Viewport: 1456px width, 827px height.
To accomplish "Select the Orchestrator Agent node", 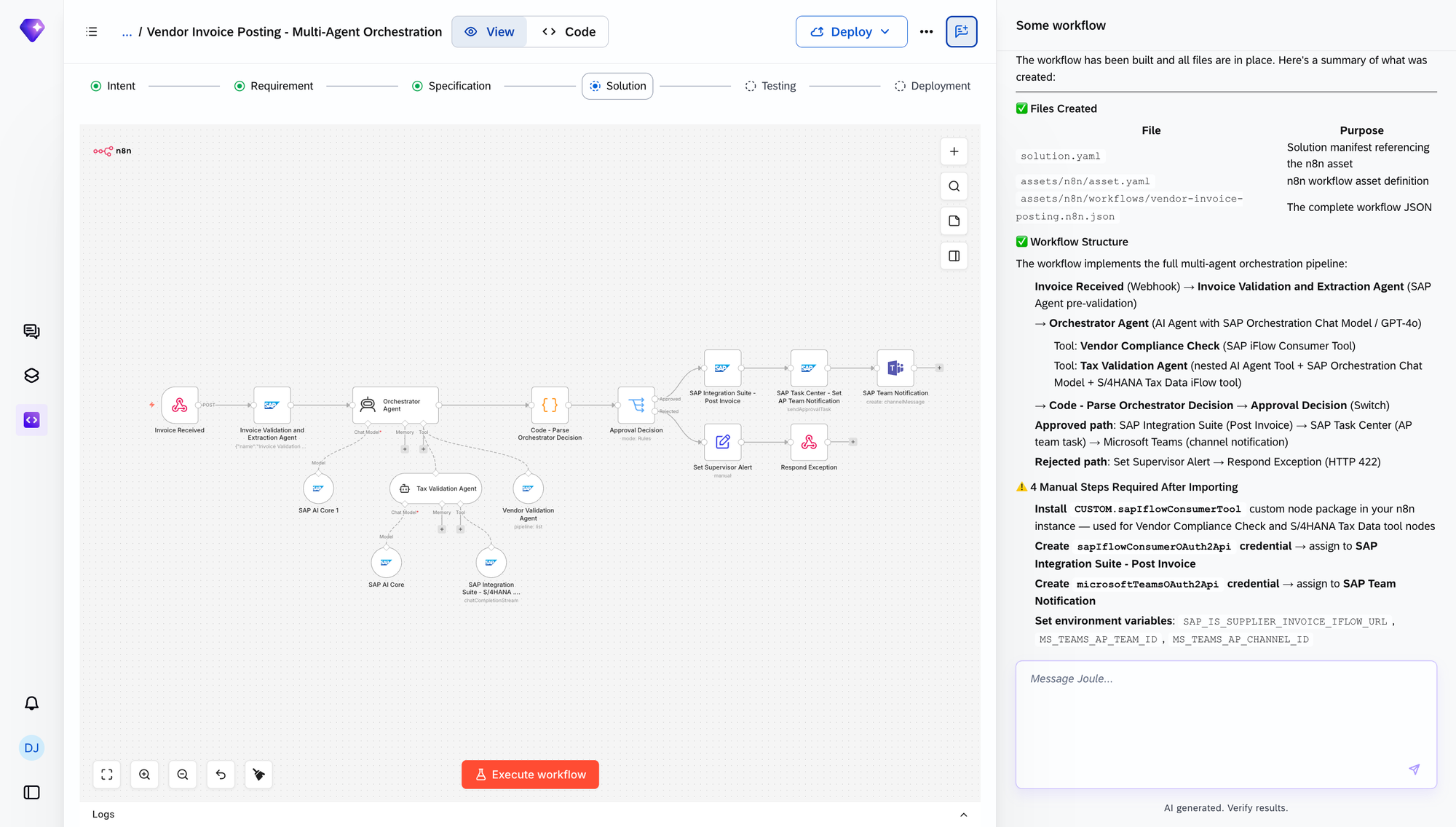I will tap(395, 405).
